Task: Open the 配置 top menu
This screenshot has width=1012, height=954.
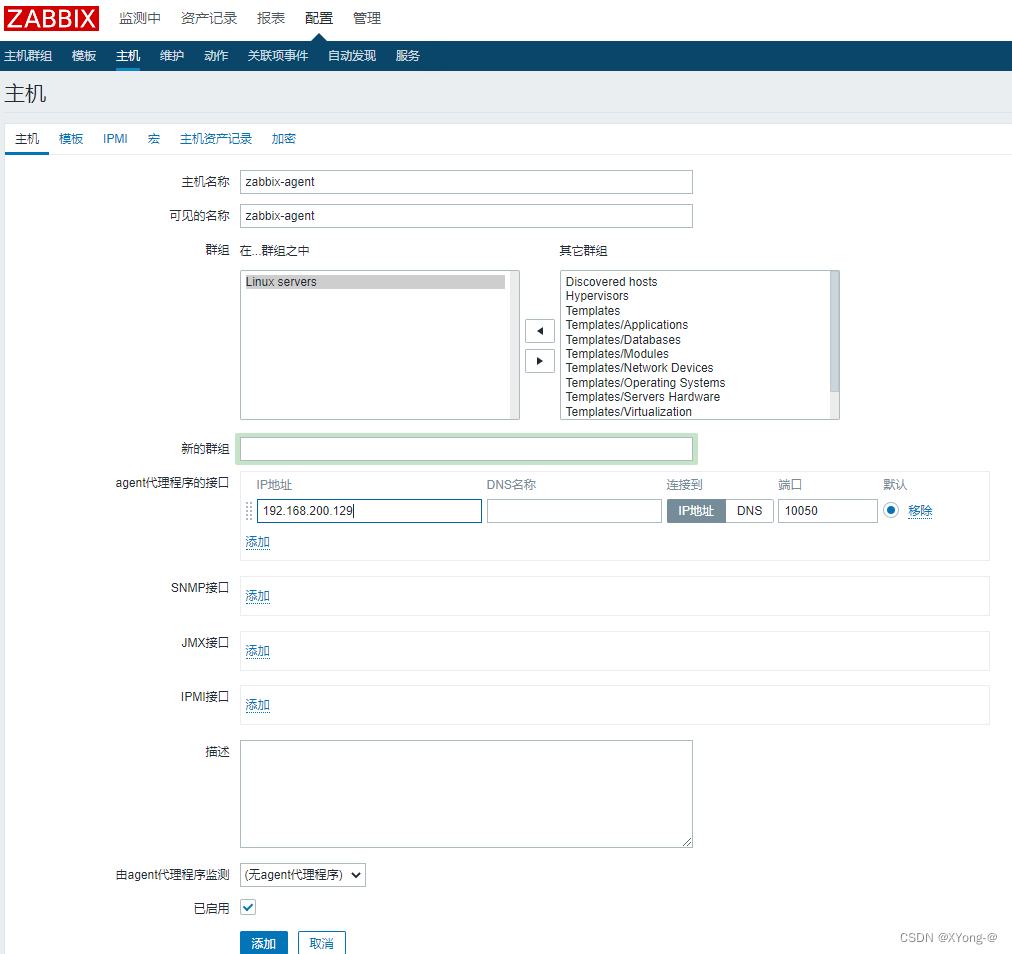Action: [319, 18]
